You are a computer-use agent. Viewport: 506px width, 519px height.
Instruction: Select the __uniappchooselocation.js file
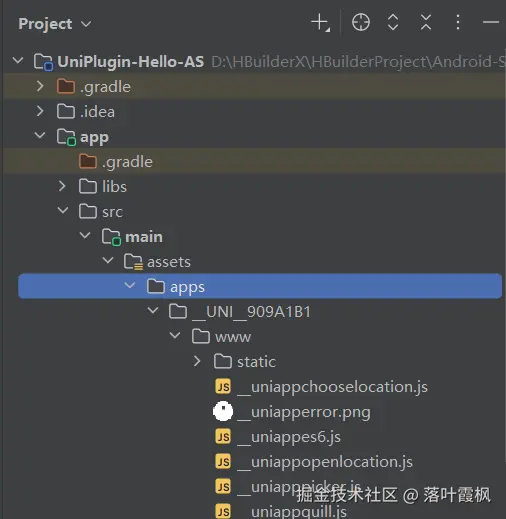(321, 387)
